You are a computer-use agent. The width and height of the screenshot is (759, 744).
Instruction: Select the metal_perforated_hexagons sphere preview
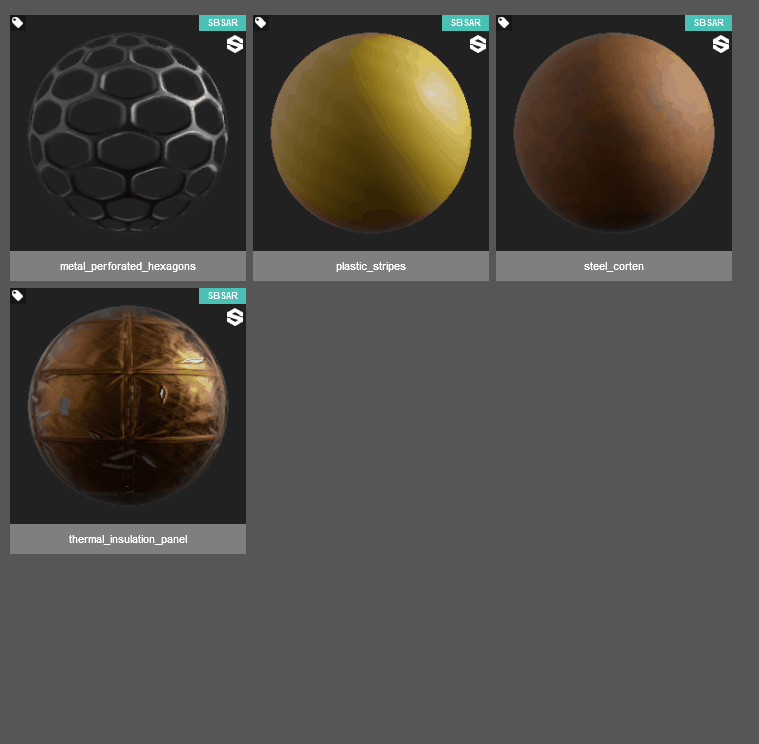point(128,132)
